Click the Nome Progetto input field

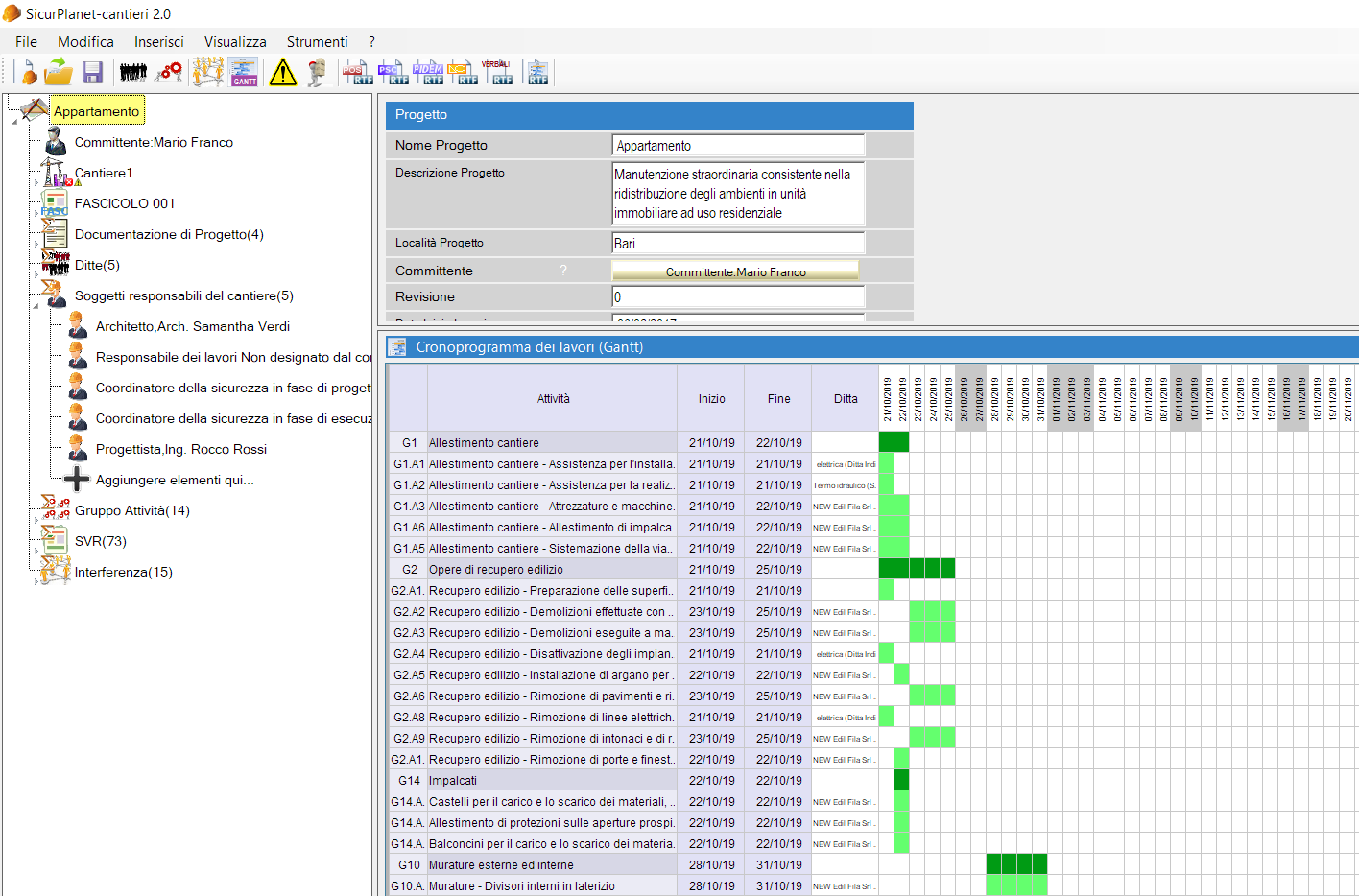tap(738, 145)
